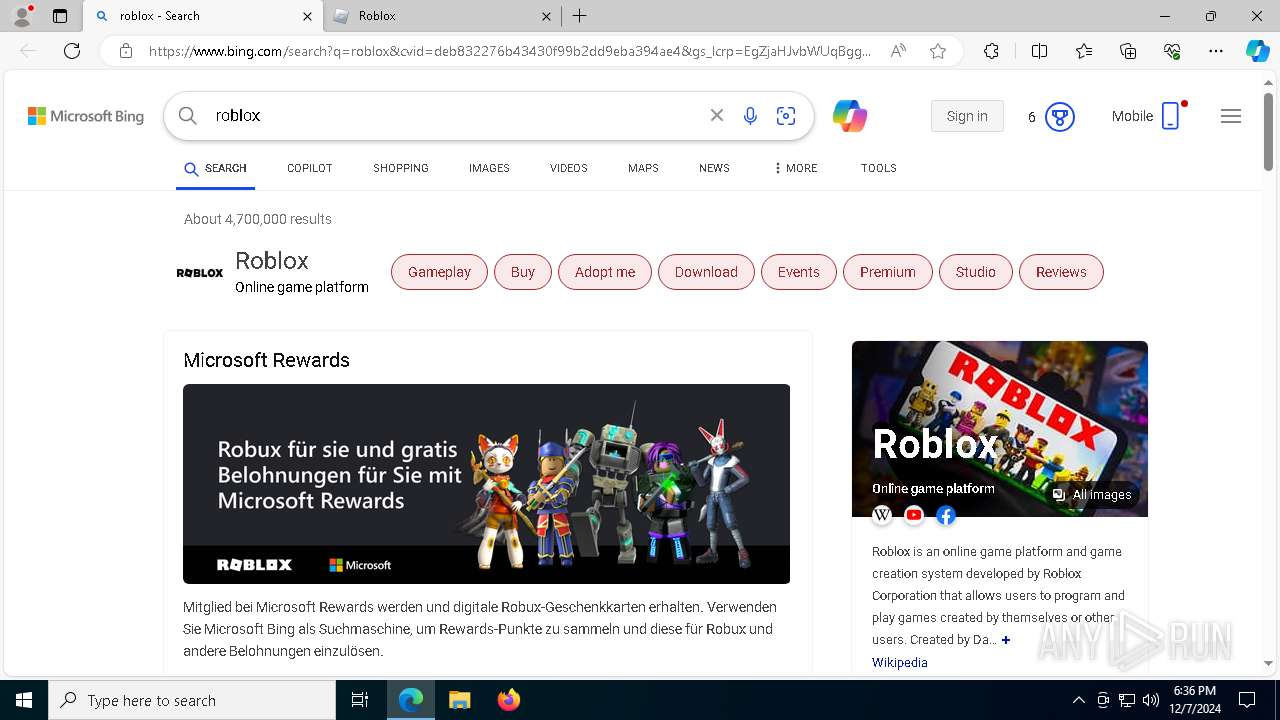Viewport: 1280px width, 720px height.
Task: Click in the Bing search input field
Action: [x=455, y=116]
